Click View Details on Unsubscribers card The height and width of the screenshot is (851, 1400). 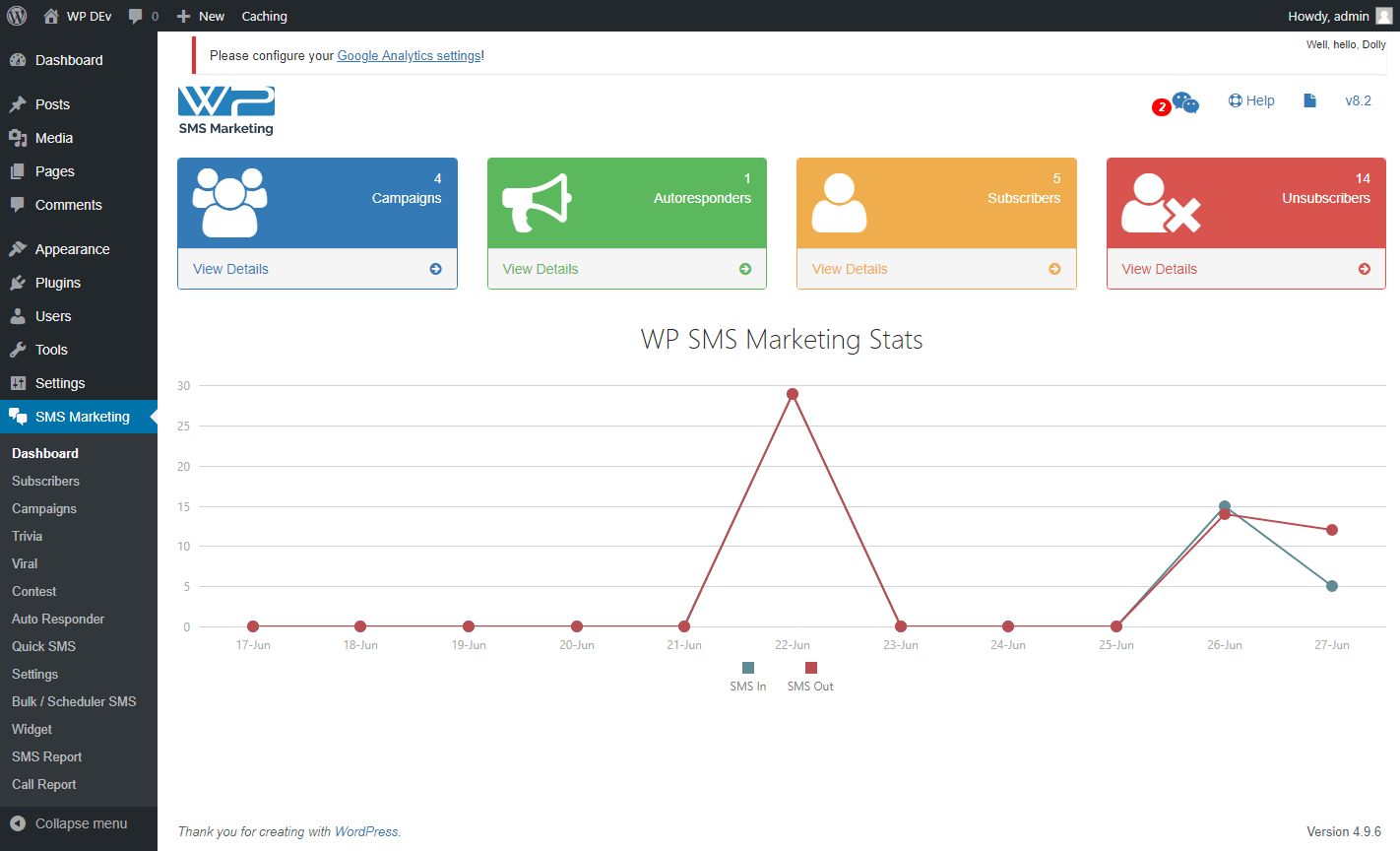coord(1160,269)
